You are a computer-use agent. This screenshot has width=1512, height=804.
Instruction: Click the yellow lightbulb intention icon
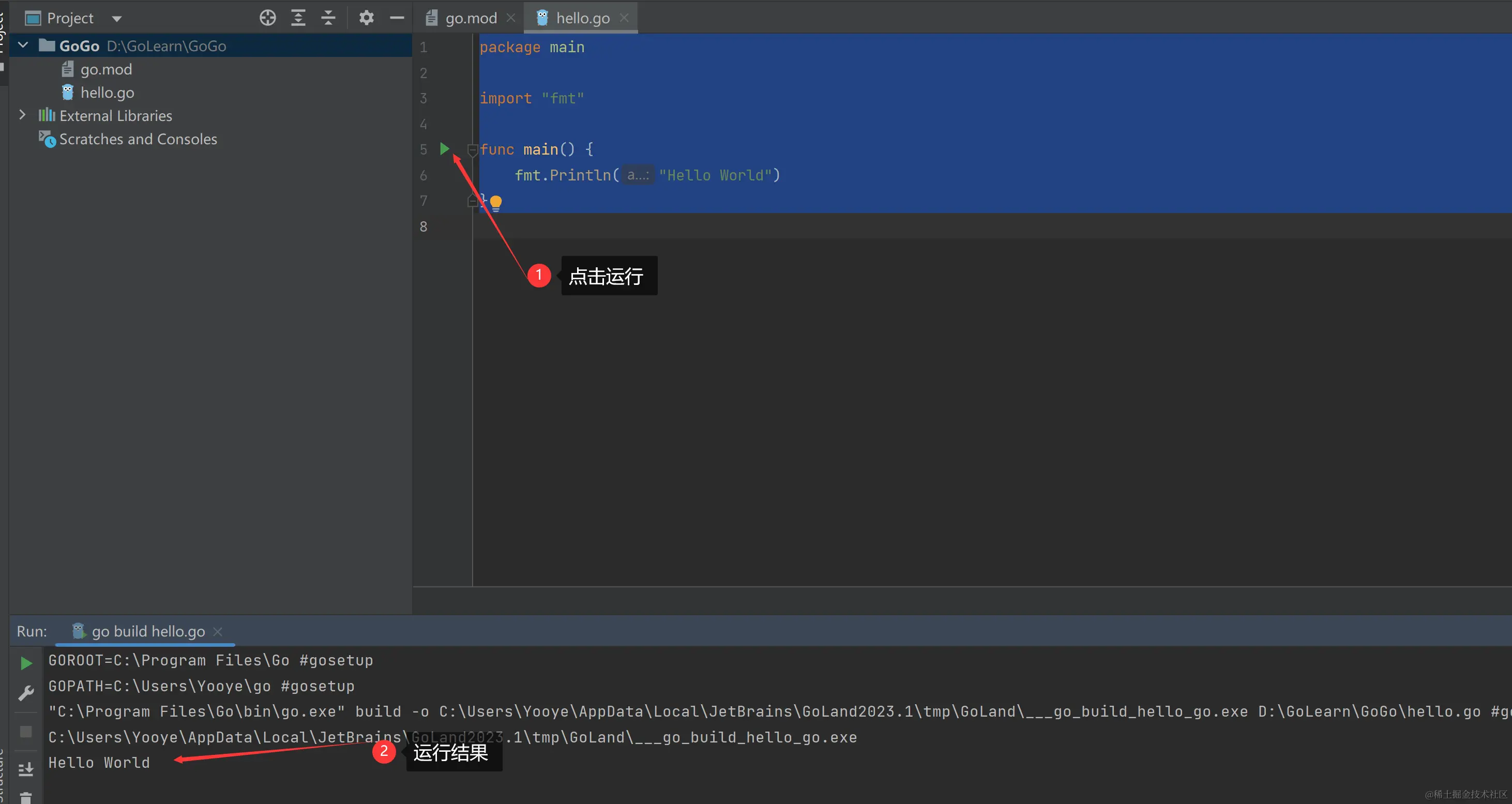496,203
